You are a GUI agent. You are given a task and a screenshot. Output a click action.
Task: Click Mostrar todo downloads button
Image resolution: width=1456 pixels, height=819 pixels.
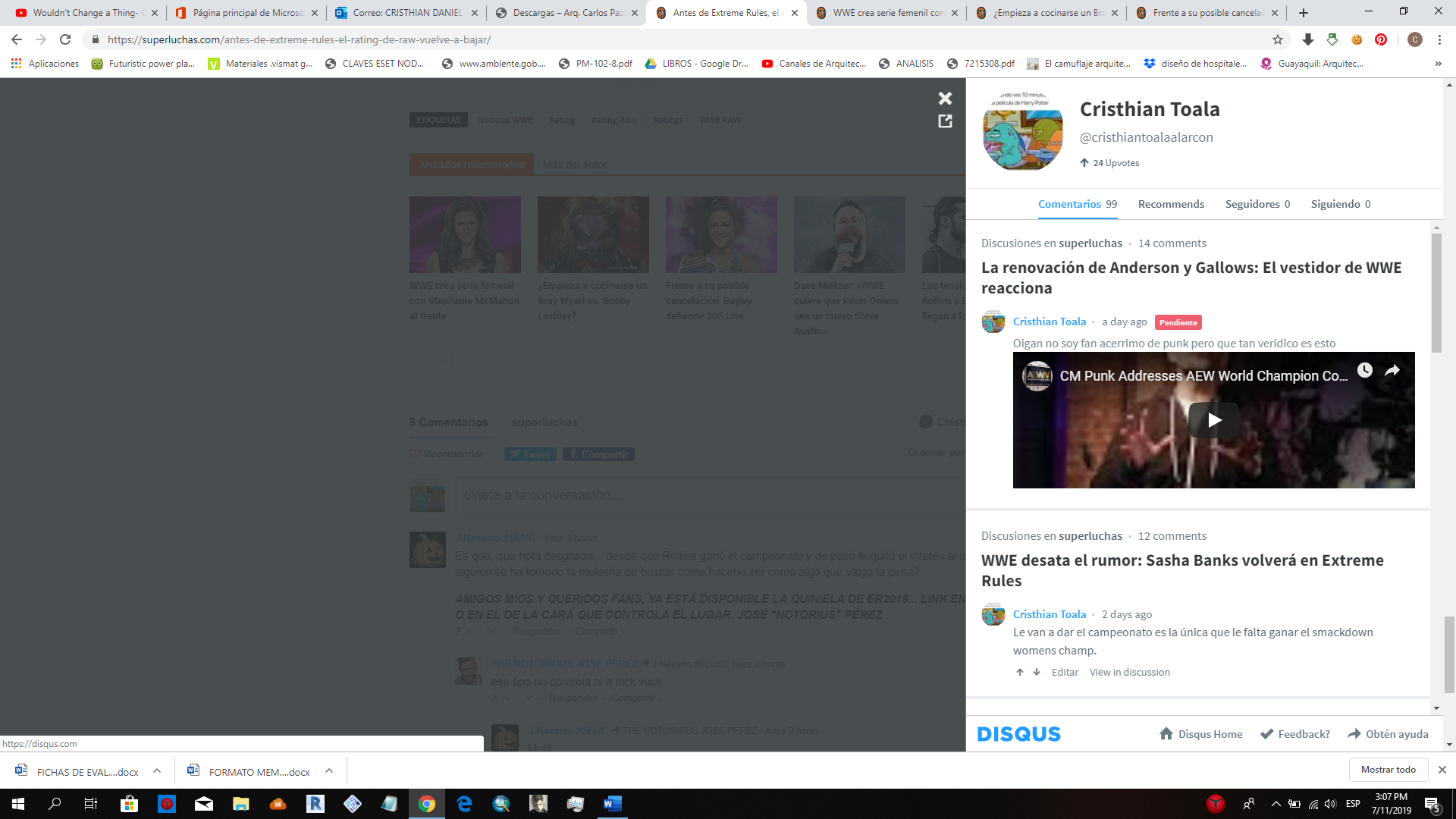1389,770
